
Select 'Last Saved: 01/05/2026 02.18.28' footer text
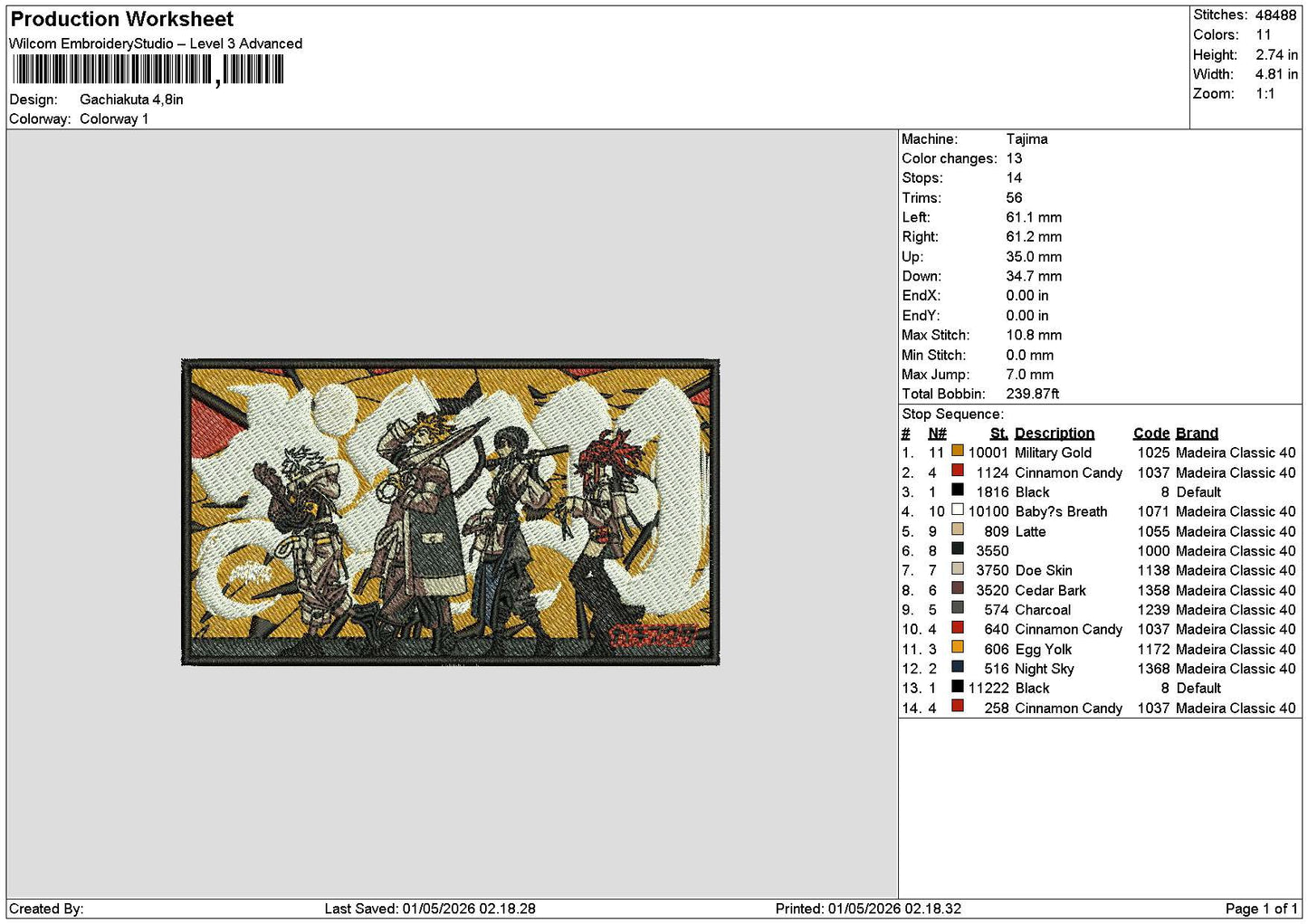coord(430,909)
